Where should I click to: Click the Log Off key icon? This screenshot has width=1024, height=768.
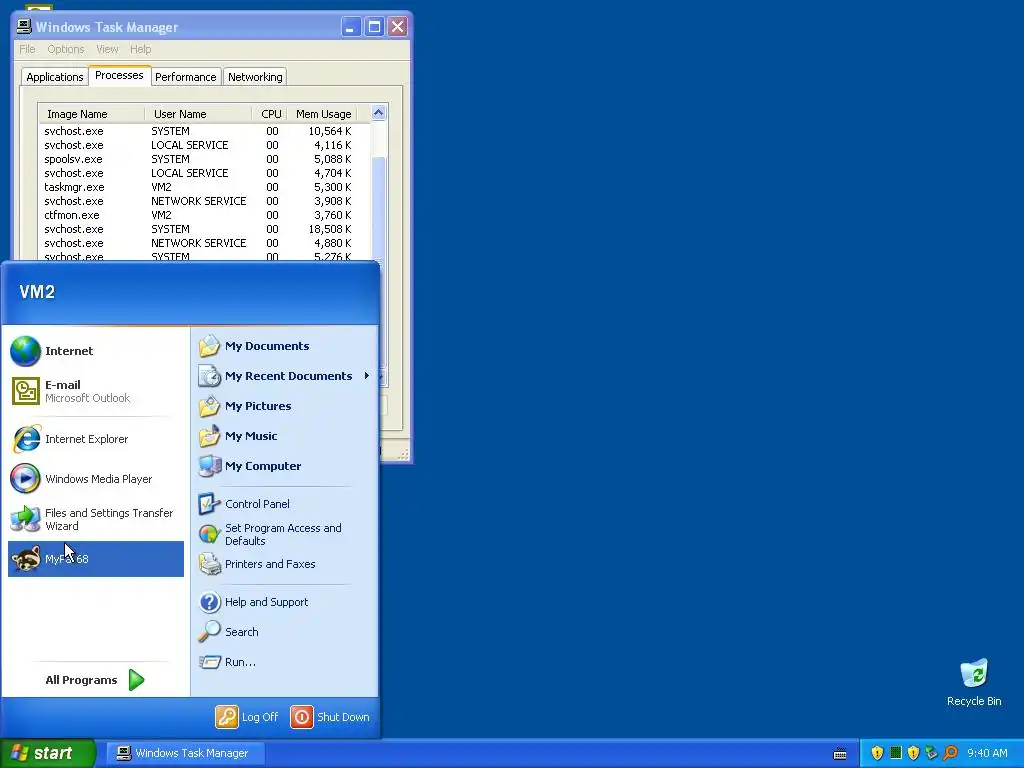coord(227,717)
